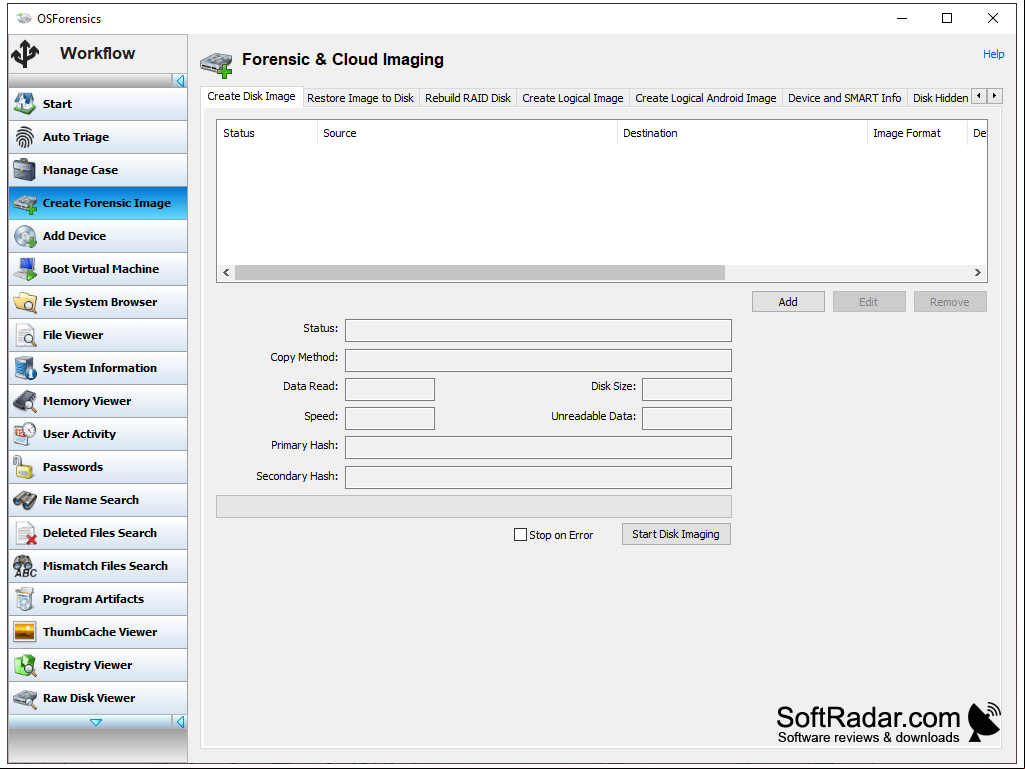The width and height of the screenshot is (1025, 769).
Task: Click right arrow of the image list scrollbar
Action: [978, 273]
